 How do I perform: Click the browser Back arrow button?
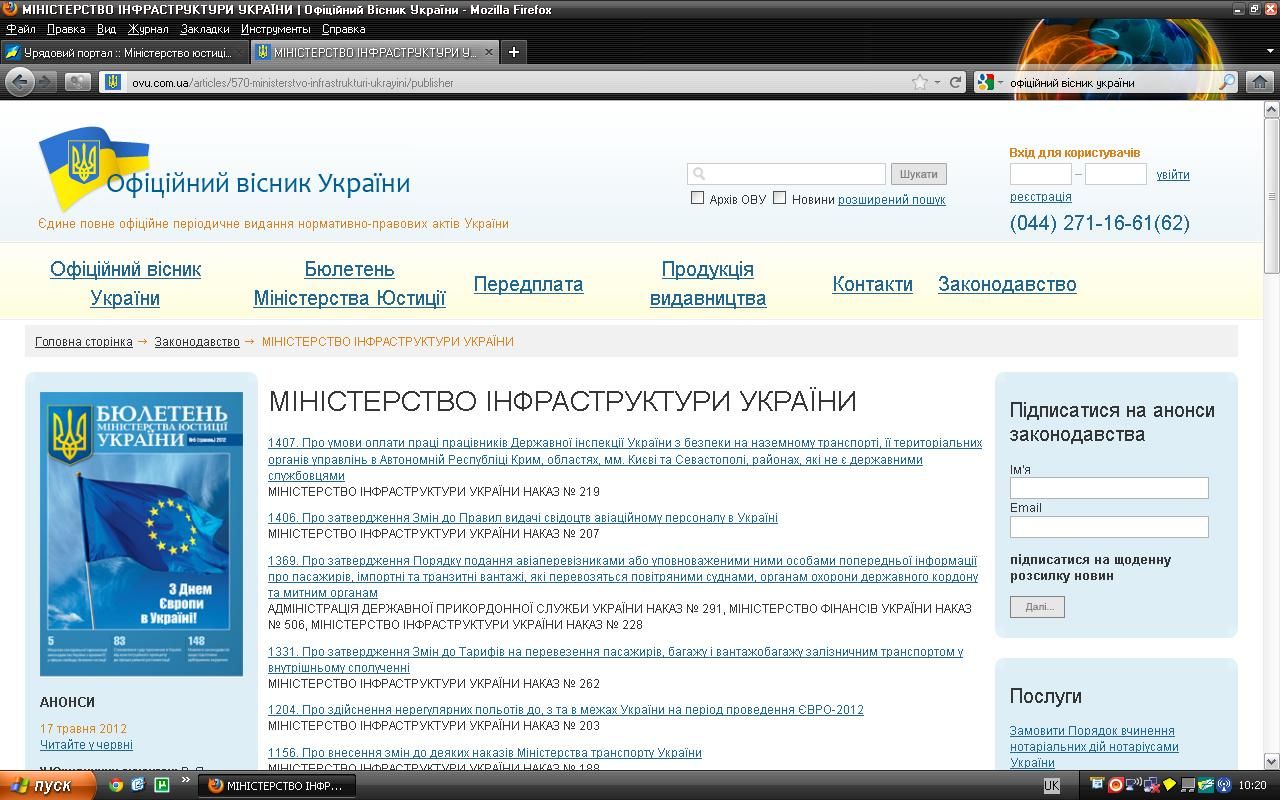coord(19,82)
